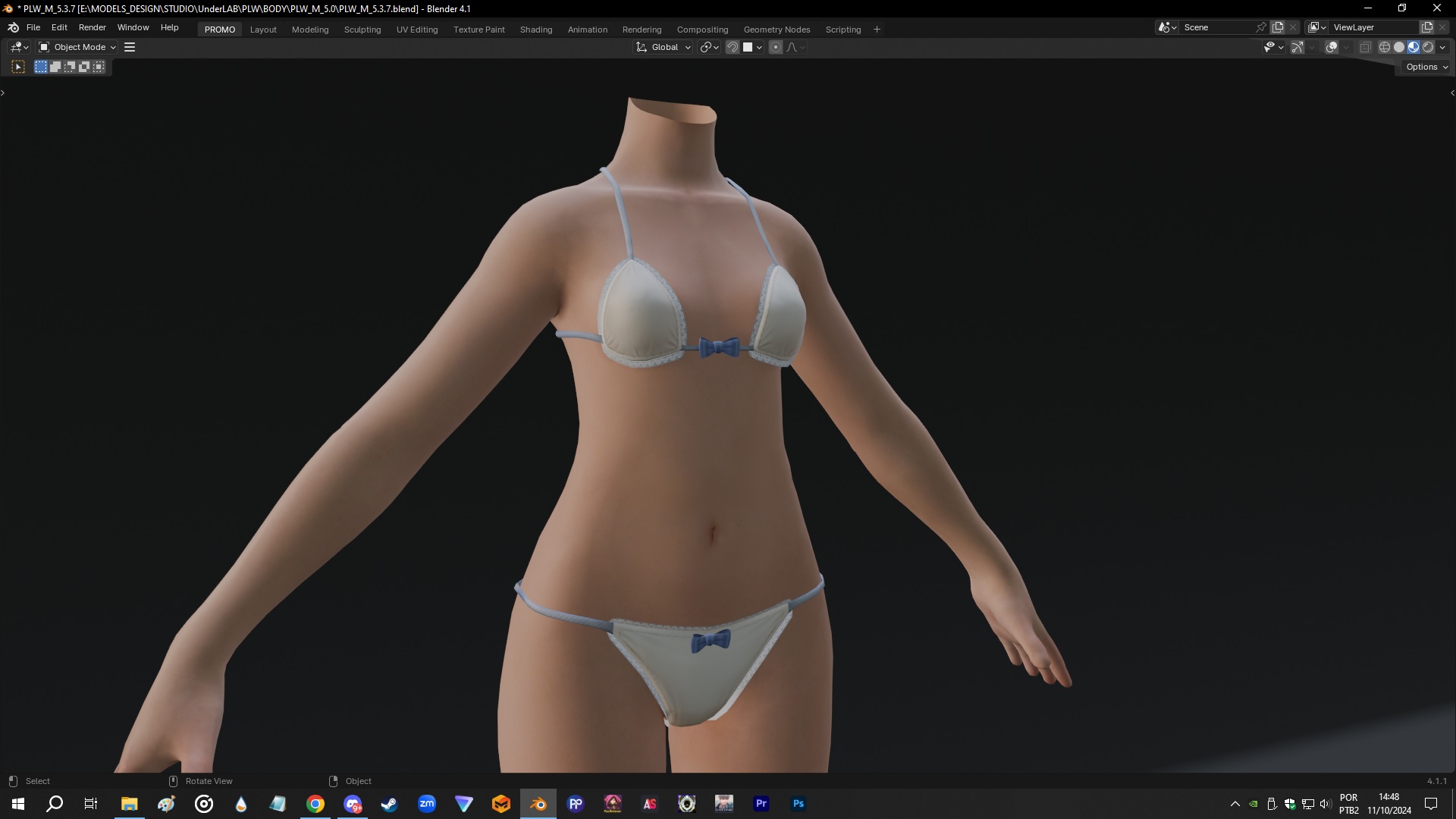
Task: Open the Render menu
Action: pos(92,27)
